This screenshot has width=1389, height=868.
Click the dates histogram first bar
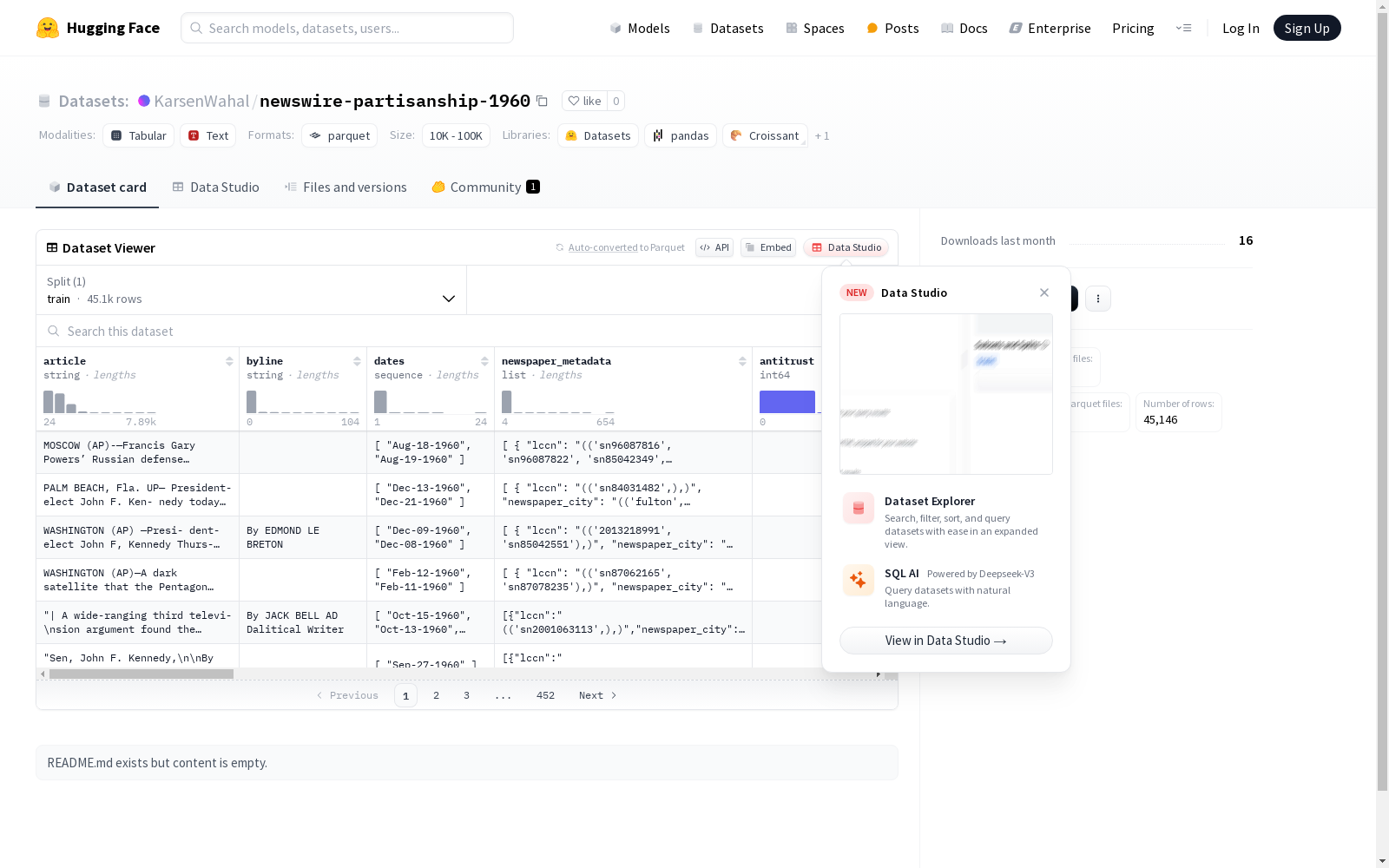pyautogui.click(x=380, y=402)
